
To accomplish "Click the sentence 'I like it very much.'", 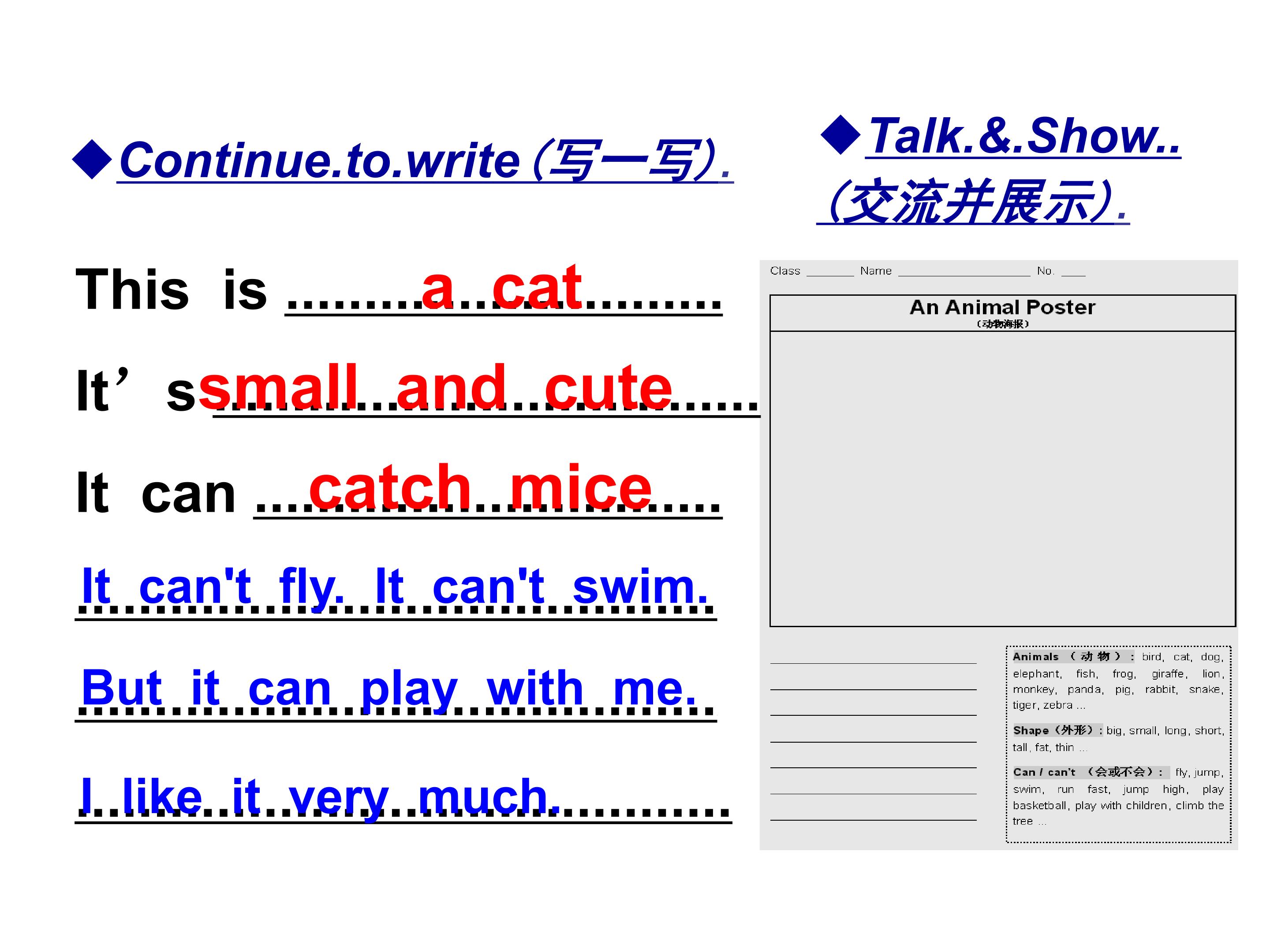I will (321, 797).
